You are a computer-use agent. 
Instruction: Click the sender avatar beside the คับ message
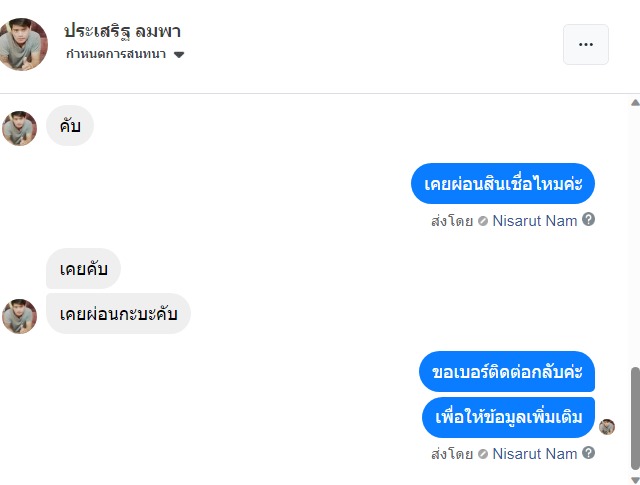[19, 128]
